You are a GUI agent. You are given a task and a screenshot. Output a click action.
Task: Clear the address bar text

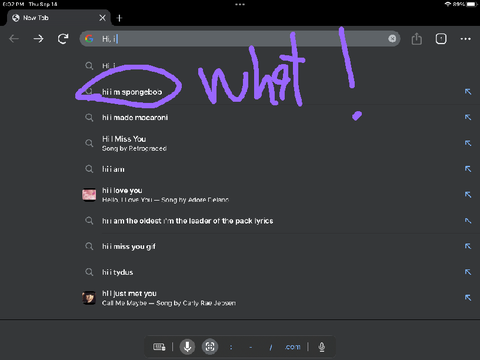tap(392, 39)
